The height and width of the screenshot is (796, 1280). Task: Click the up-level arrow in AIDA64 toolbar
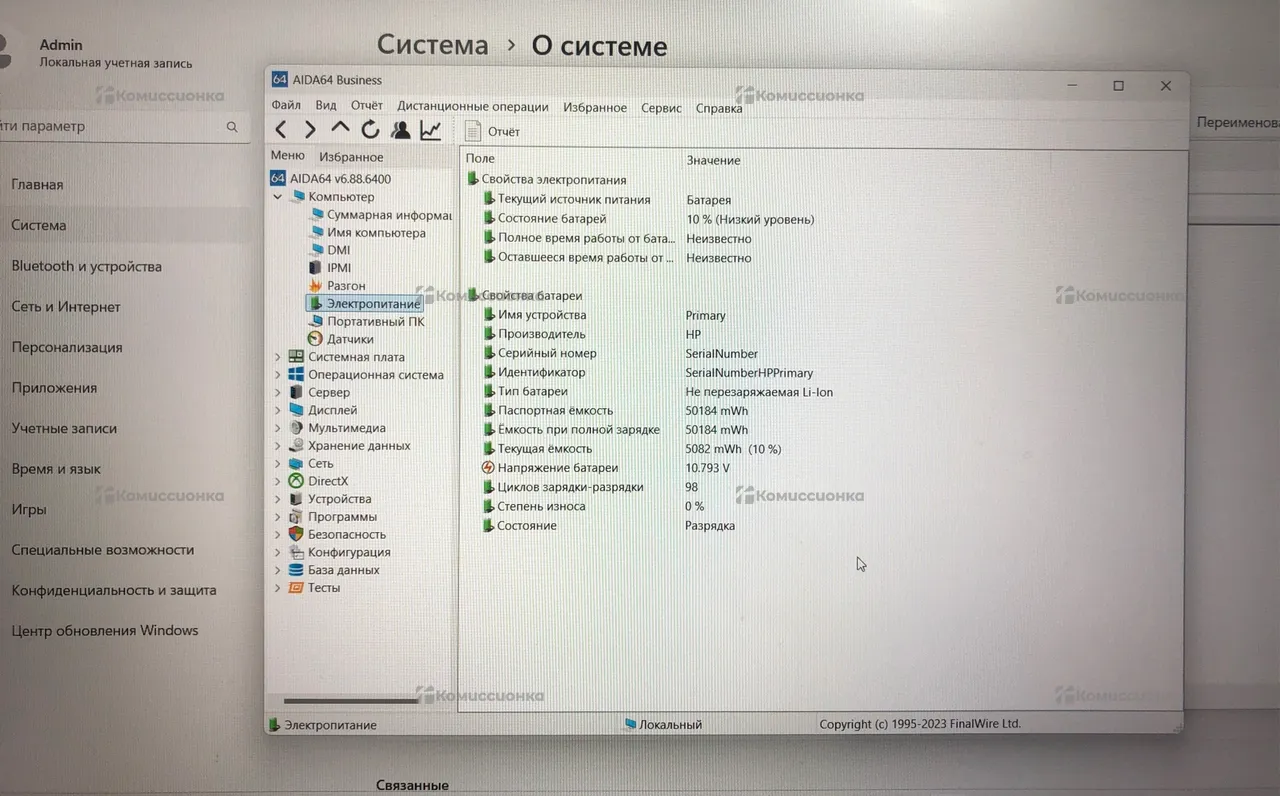[340, 128]
